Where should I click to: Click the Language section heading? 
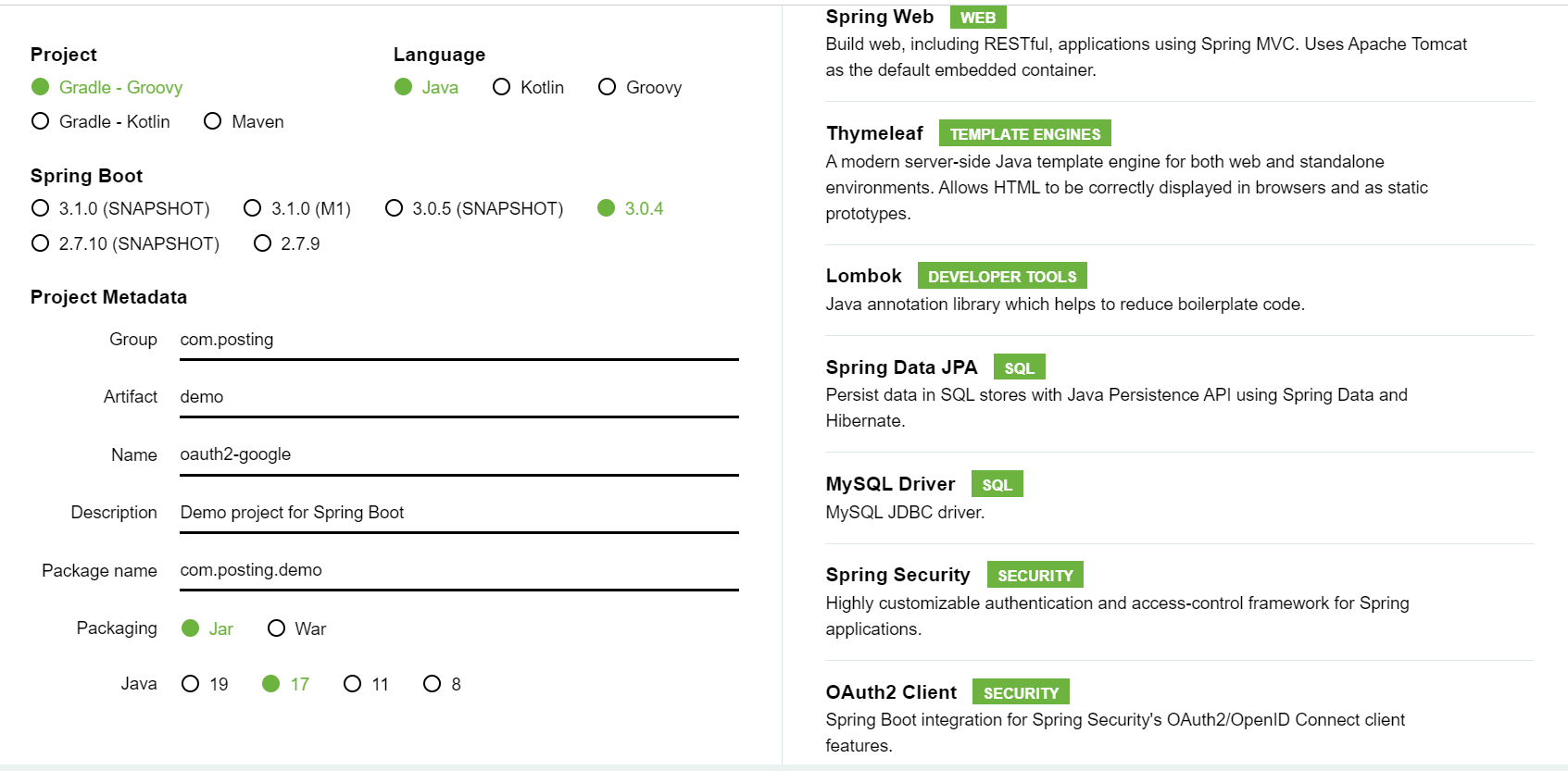pyautogui.click(x=439, y=55)
